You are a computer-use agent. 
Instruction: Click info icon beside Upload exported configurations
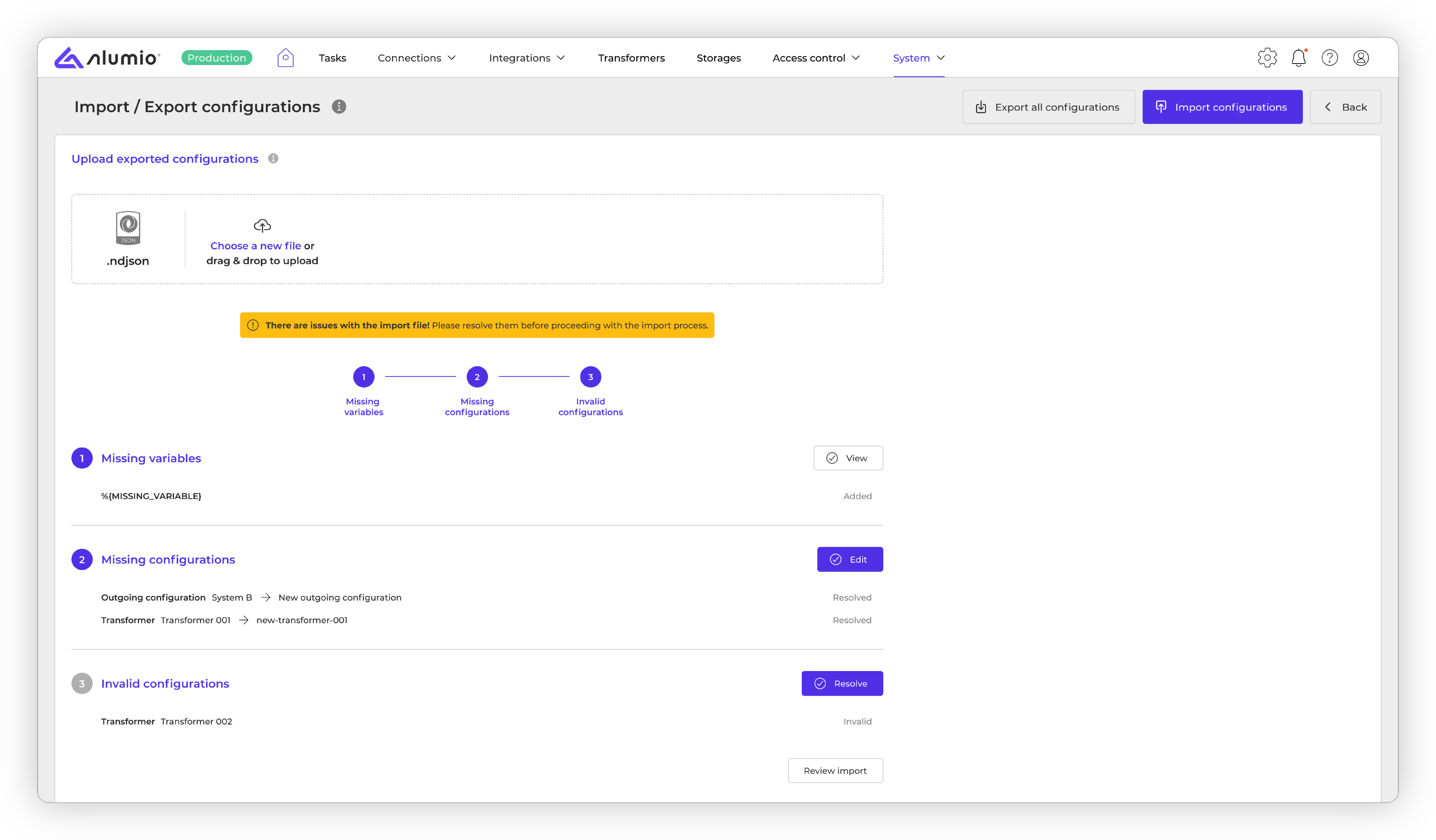273,159
